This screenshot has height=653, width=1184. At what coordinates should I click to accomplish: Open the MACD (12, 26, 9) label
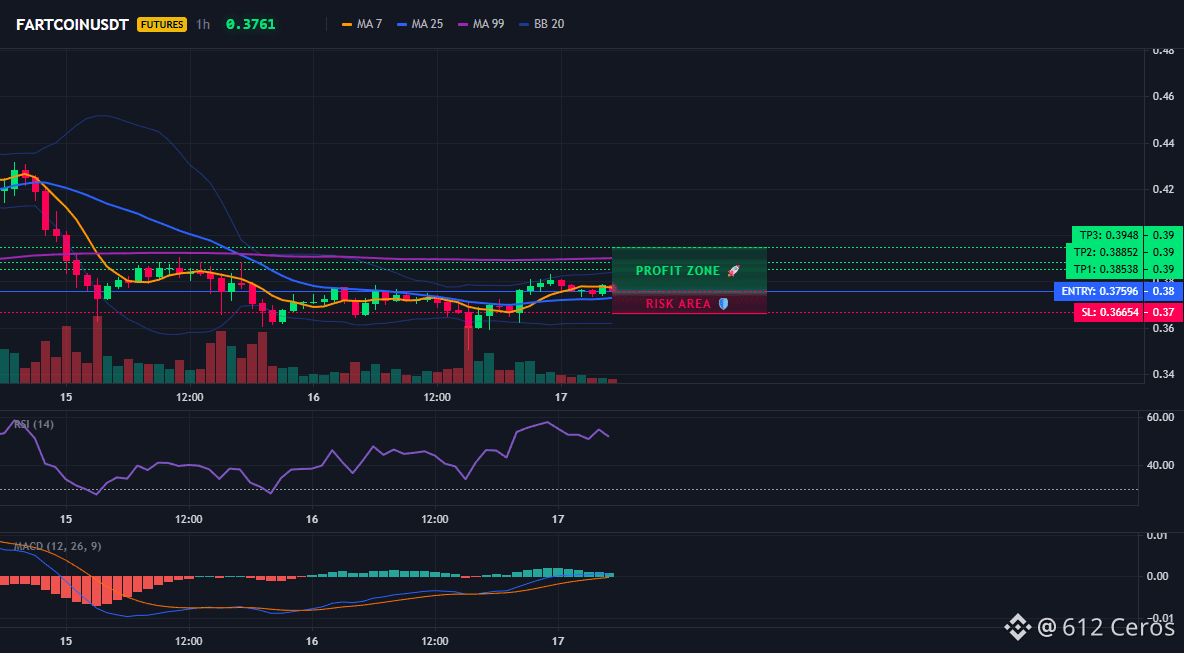(x=57, y=546)
